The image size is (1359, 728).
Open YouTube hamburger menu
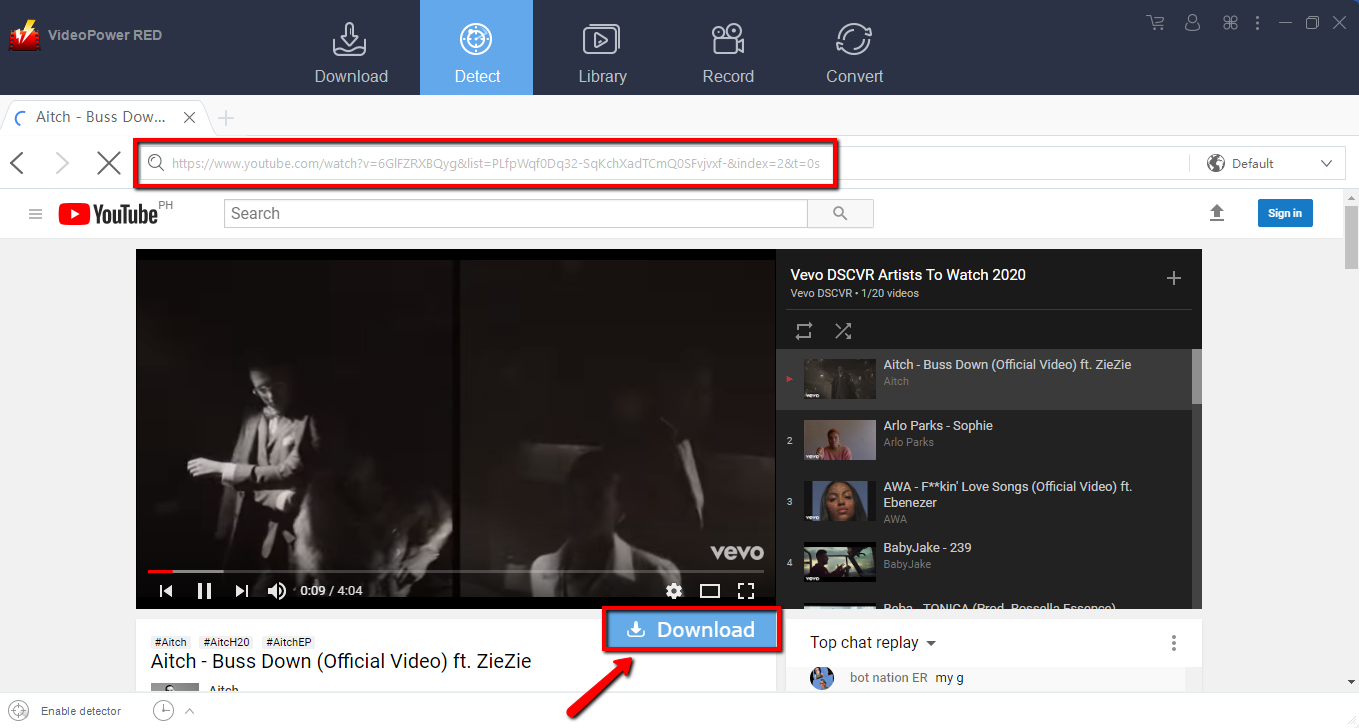(x=36, y=214)
